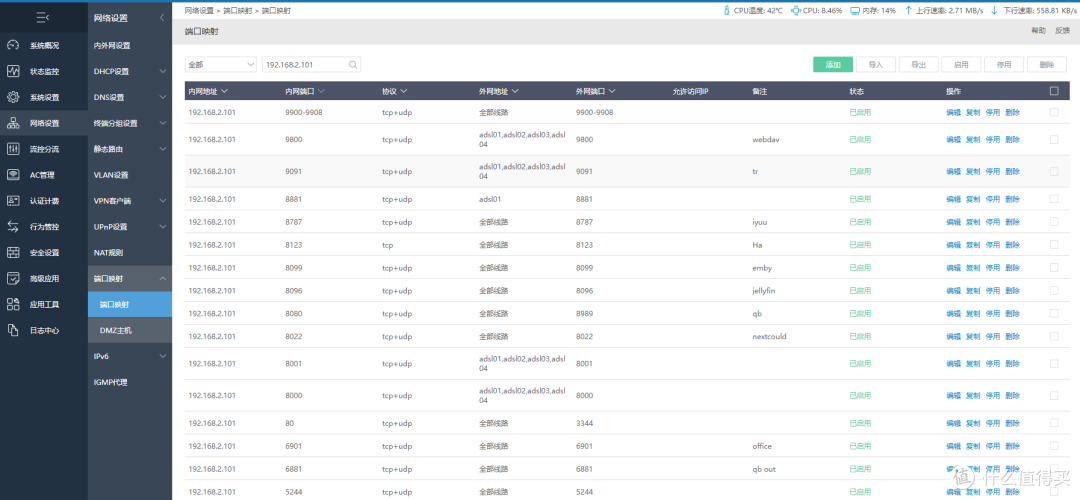Select 网络设置 network icon
Image resolution: width=1080 pixels, height=500 pixels.
[x=13, y=123]
